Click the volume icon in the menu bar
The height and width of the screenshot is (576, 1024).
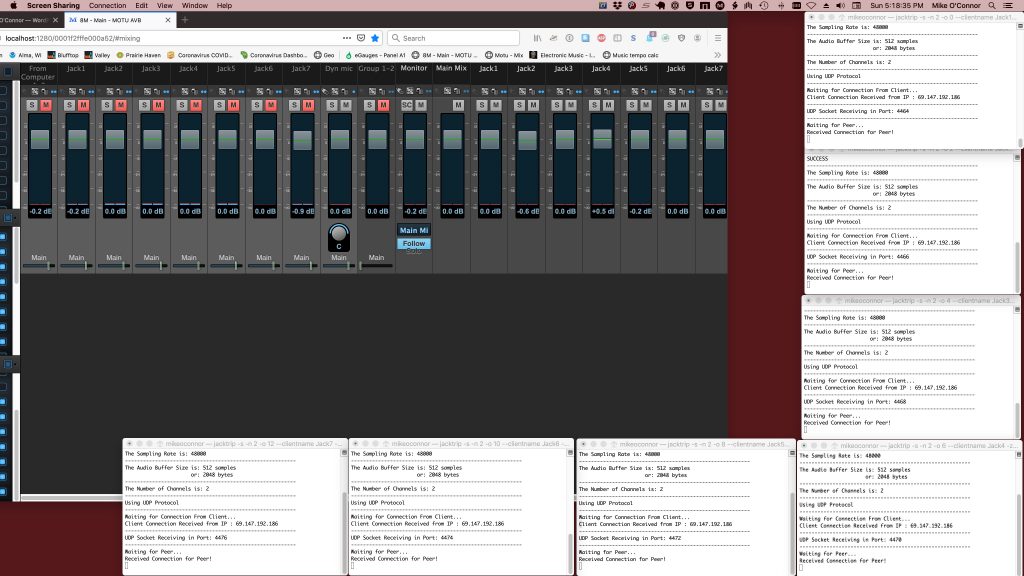(840, 5)
